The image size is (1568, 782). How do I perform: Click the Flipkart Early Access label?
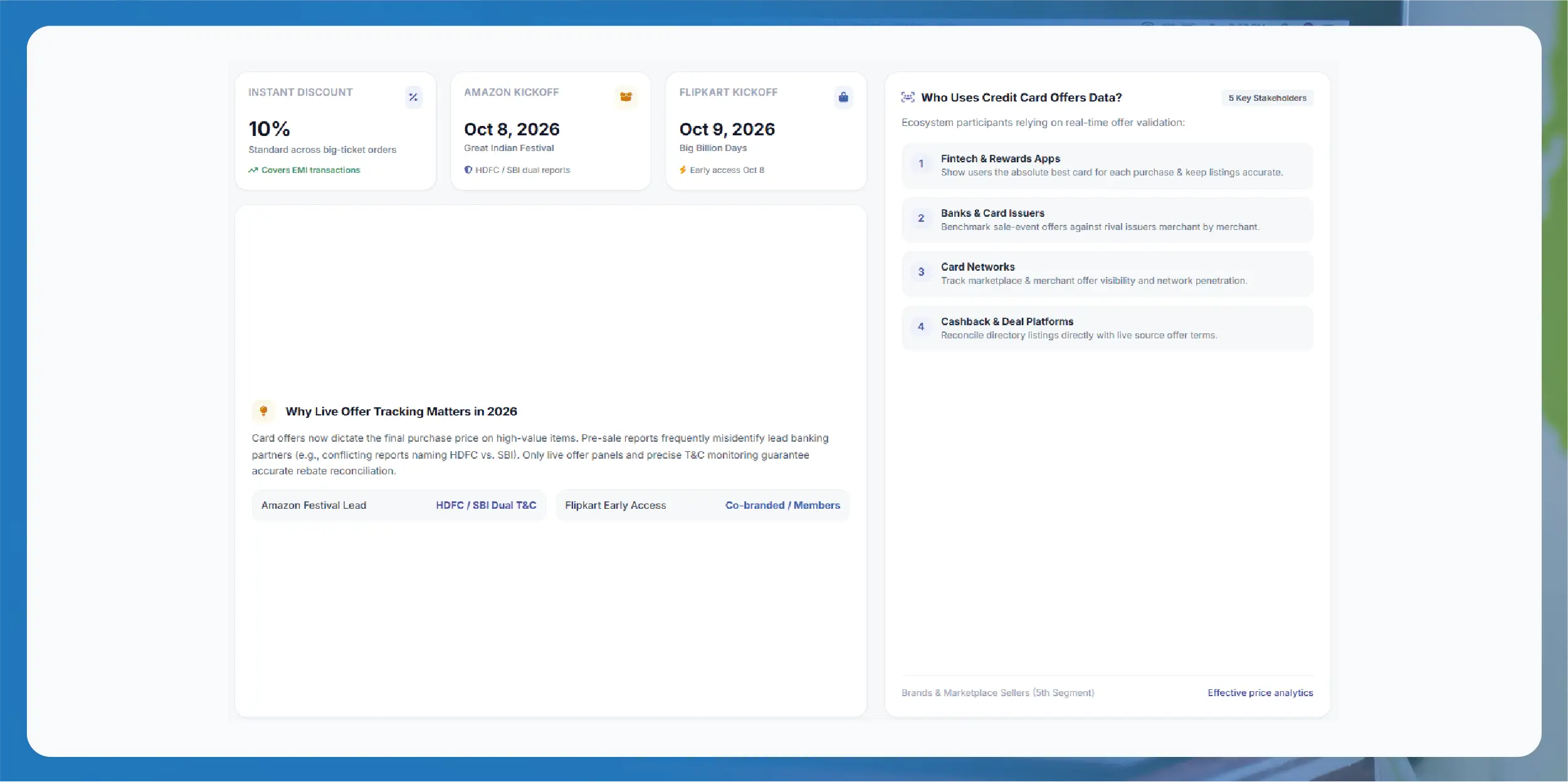(x=615, y=505)
